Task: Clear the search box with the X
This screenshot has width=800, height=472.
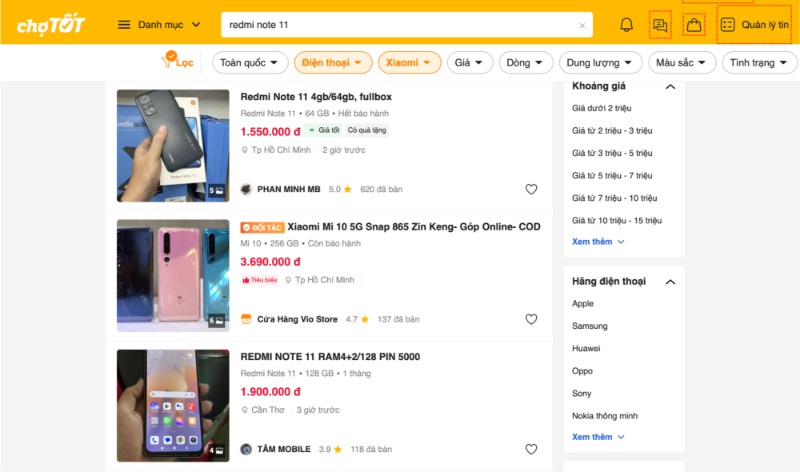Action: 582,25
